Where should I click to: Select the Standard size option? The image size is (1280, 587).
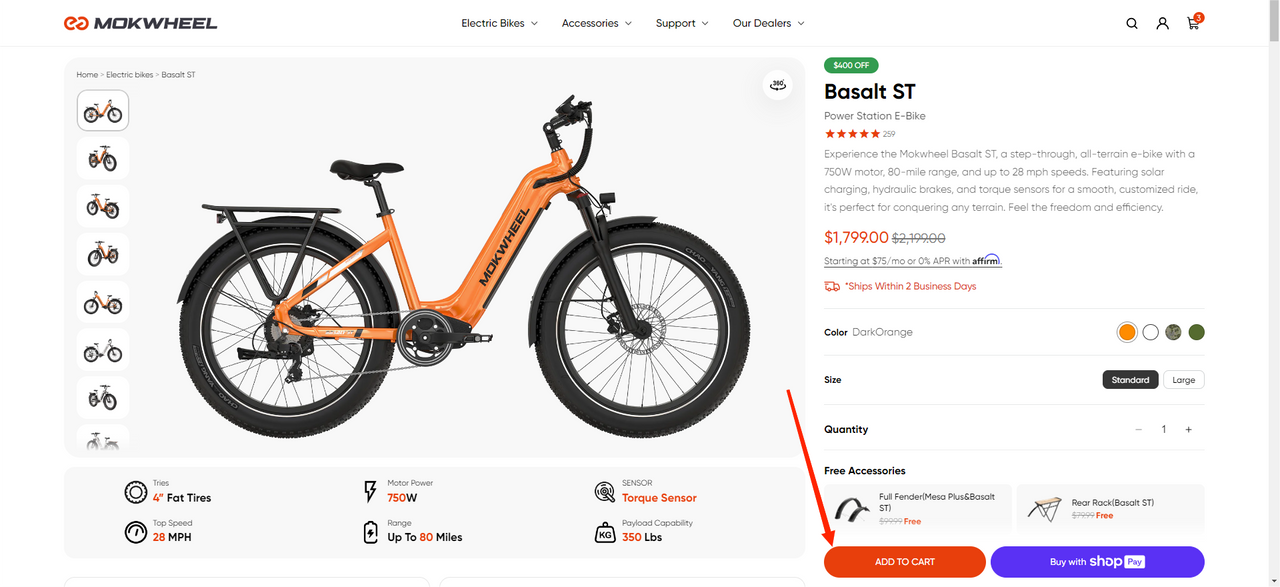pyautogui.click(x=1130, y=380)
